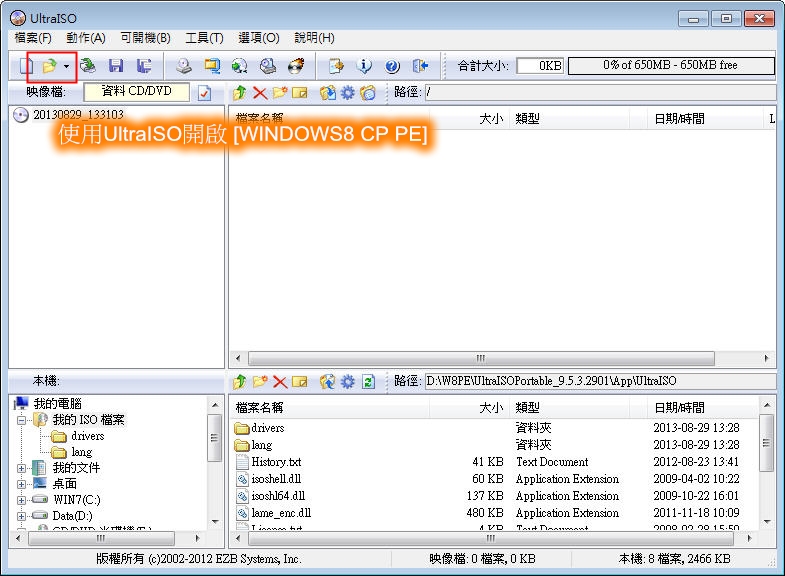Screen dimensions: 785x576
Task: Click add-to-image icon in local pane toolbar
Action: pyautogui.click(x=328, y=382)
